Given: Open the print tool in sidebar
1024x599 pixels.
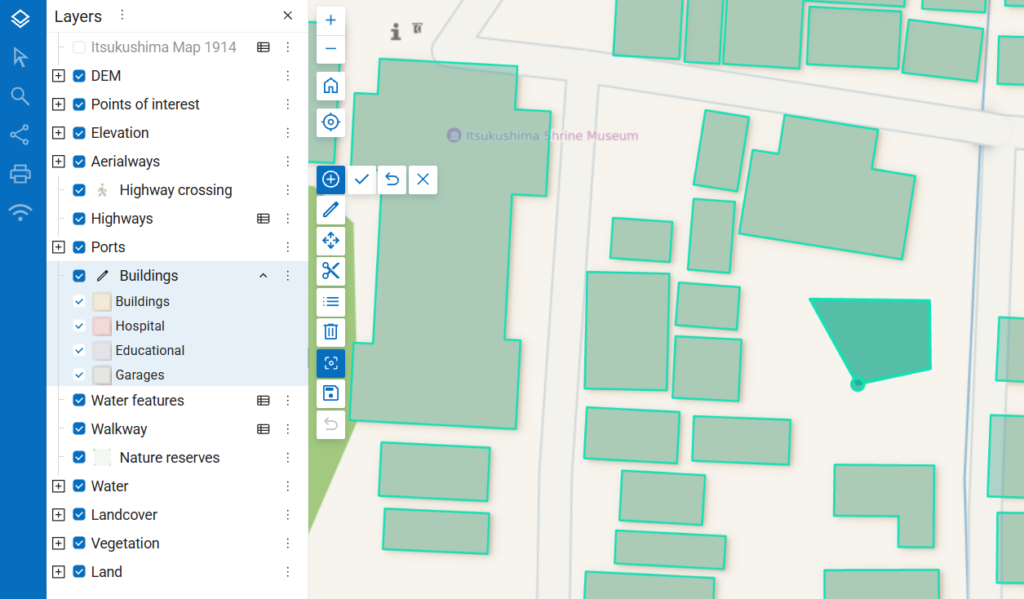Looking at the screenshot, I should tap(20, 174).
